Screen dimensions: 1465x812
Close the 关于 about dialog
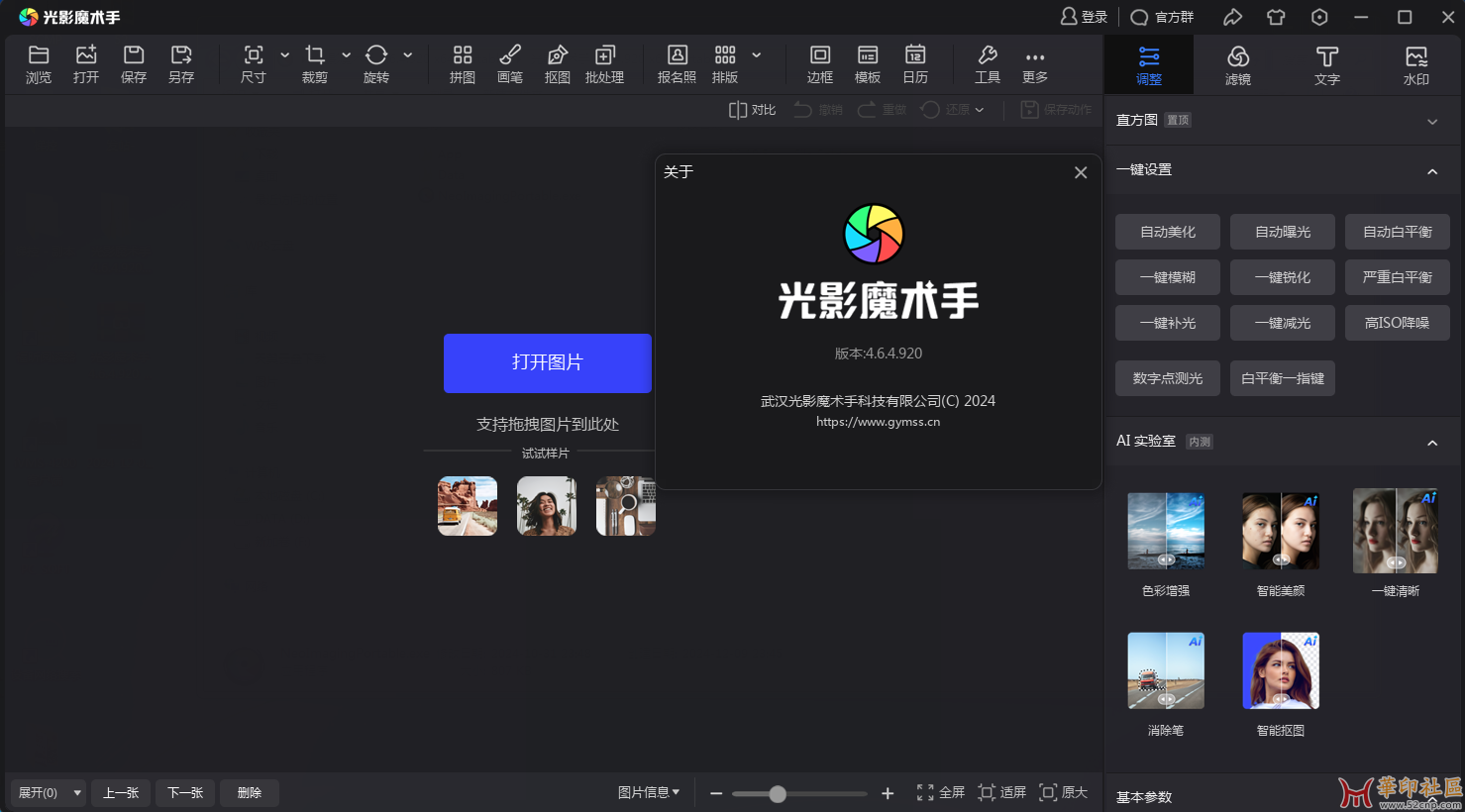1081,172
